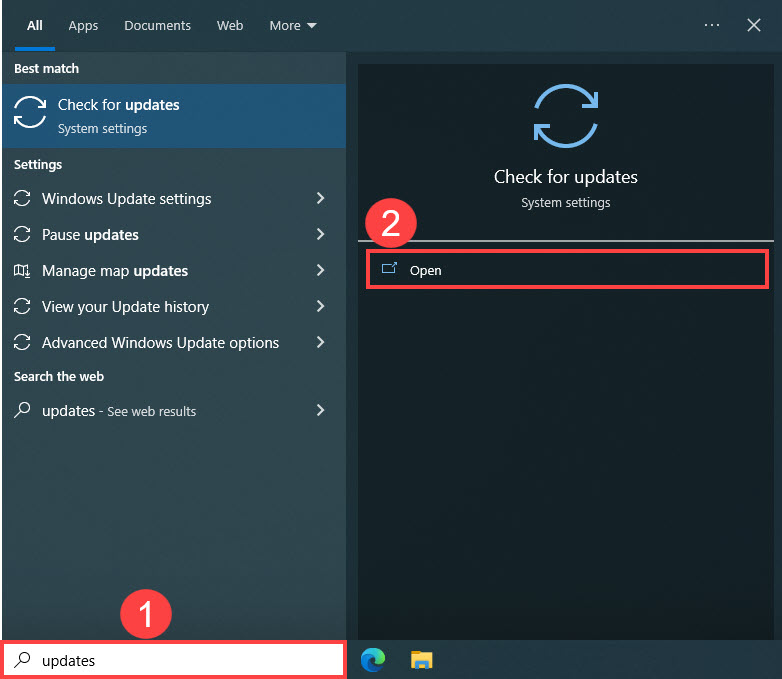
Task: Click the Settings section heading
Action: 38,165
